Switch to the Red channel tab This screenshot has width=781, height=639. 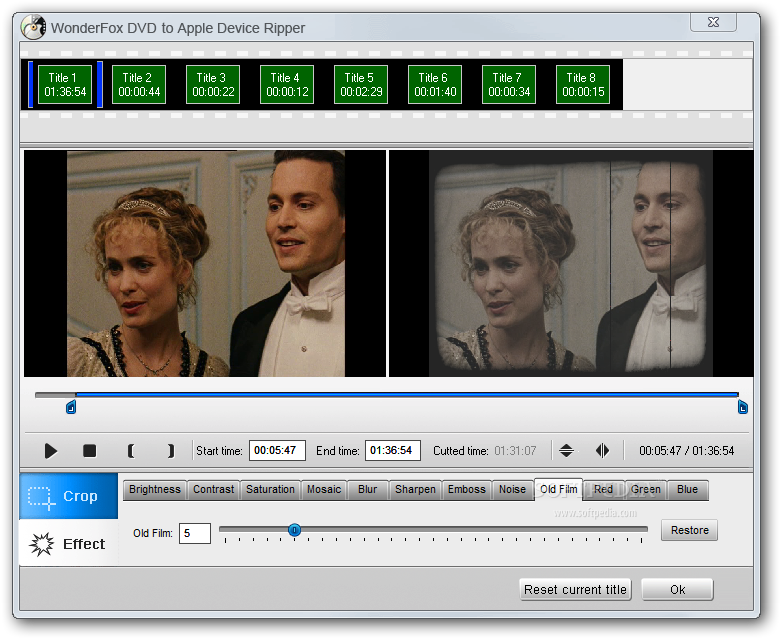coord(603,490)
